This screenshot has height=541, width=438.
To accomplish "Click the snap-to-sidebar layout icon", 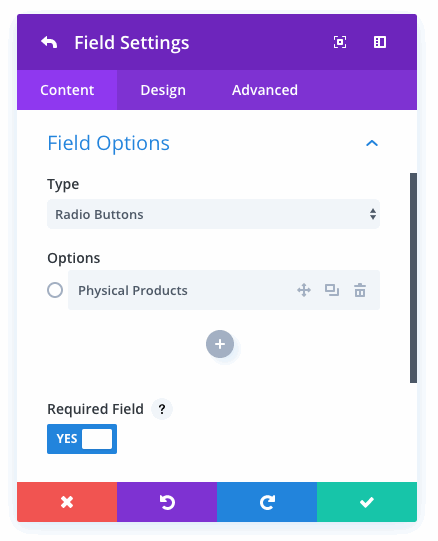I will pos(380,42).
